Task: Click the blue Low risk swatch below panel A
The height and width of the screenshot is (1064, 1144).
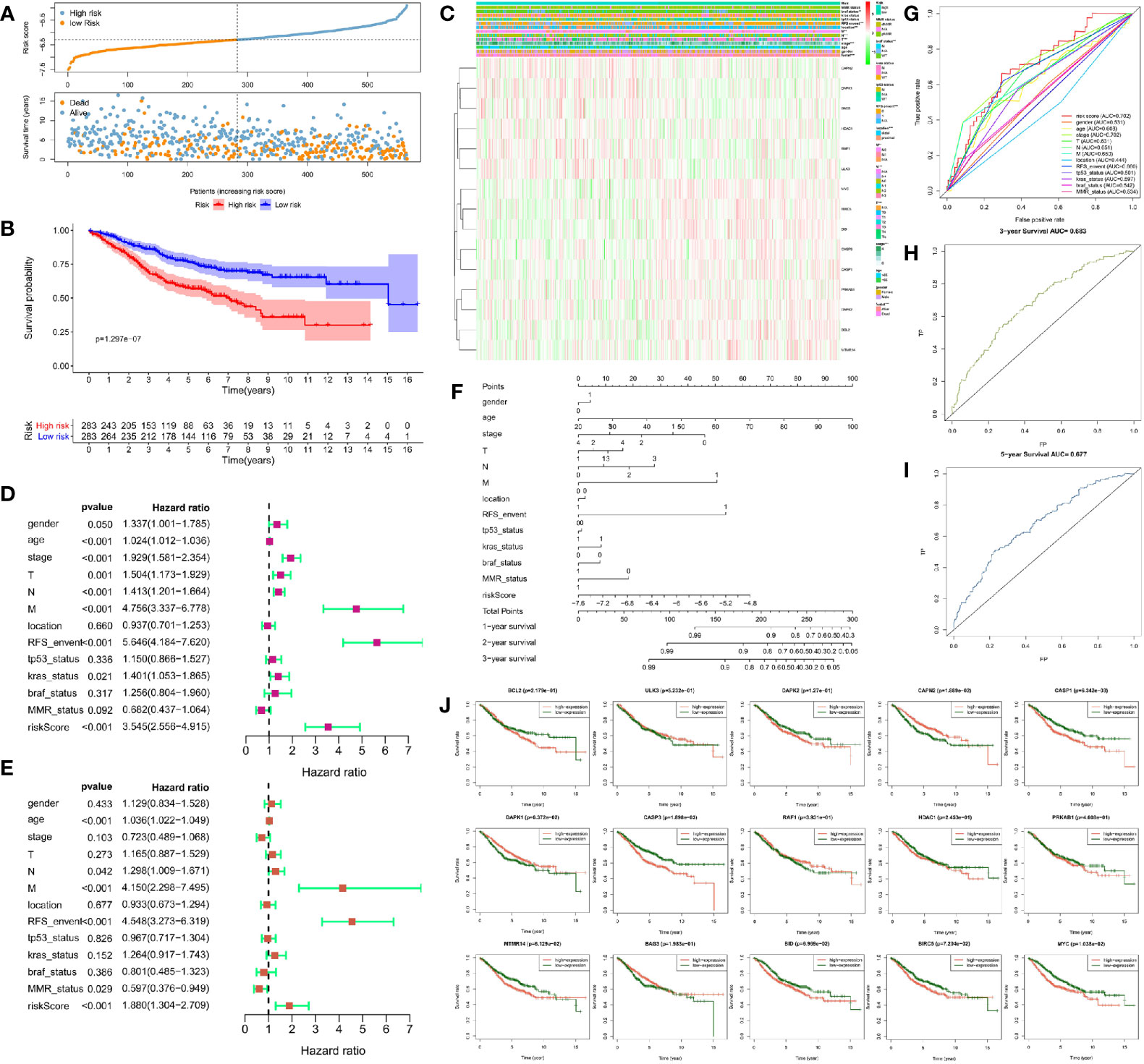Action: click(x=266, y=205)
